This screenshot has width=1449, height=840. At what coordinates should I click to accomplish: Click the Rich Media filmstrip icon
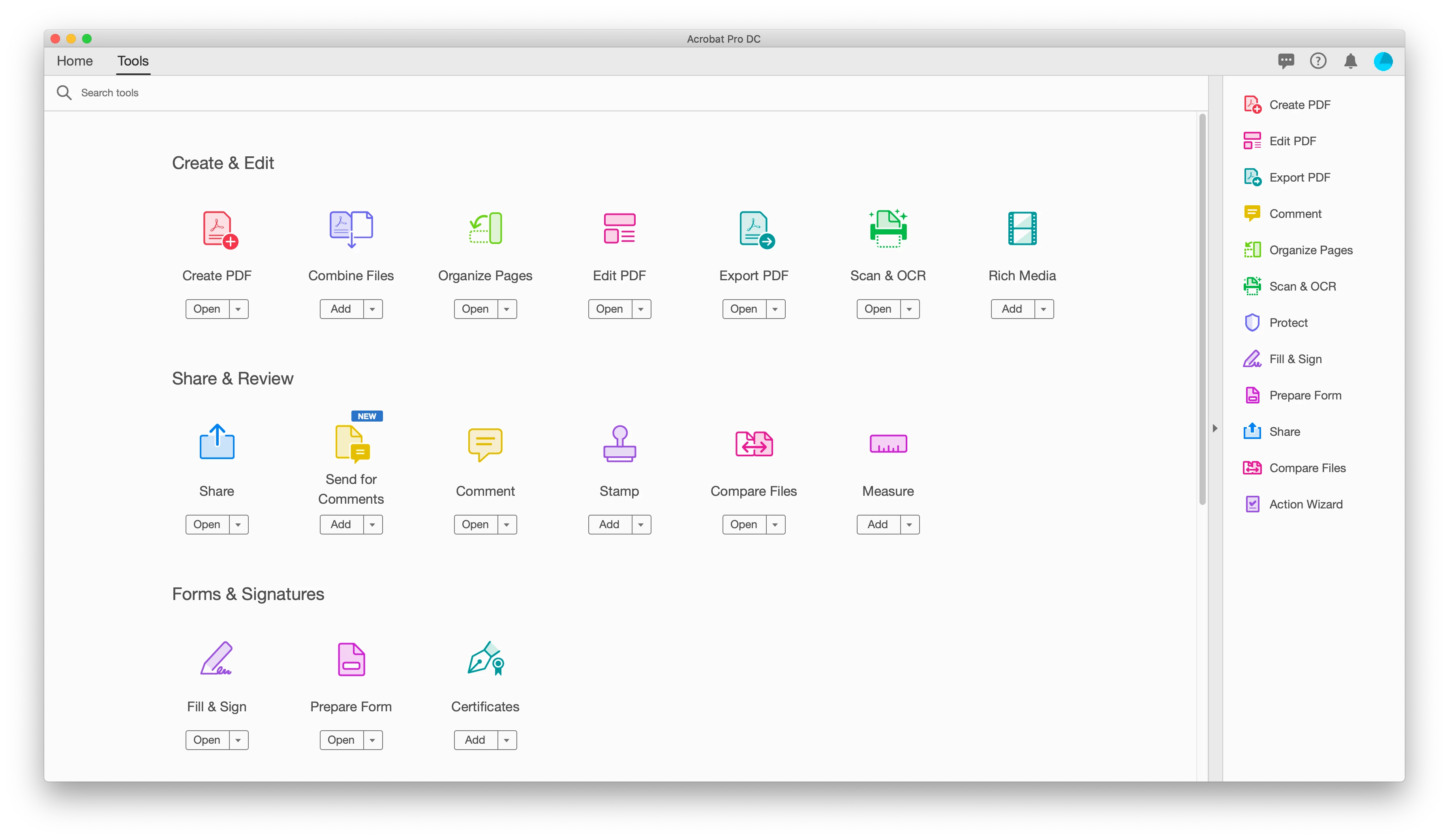[x=1022, y=229]
